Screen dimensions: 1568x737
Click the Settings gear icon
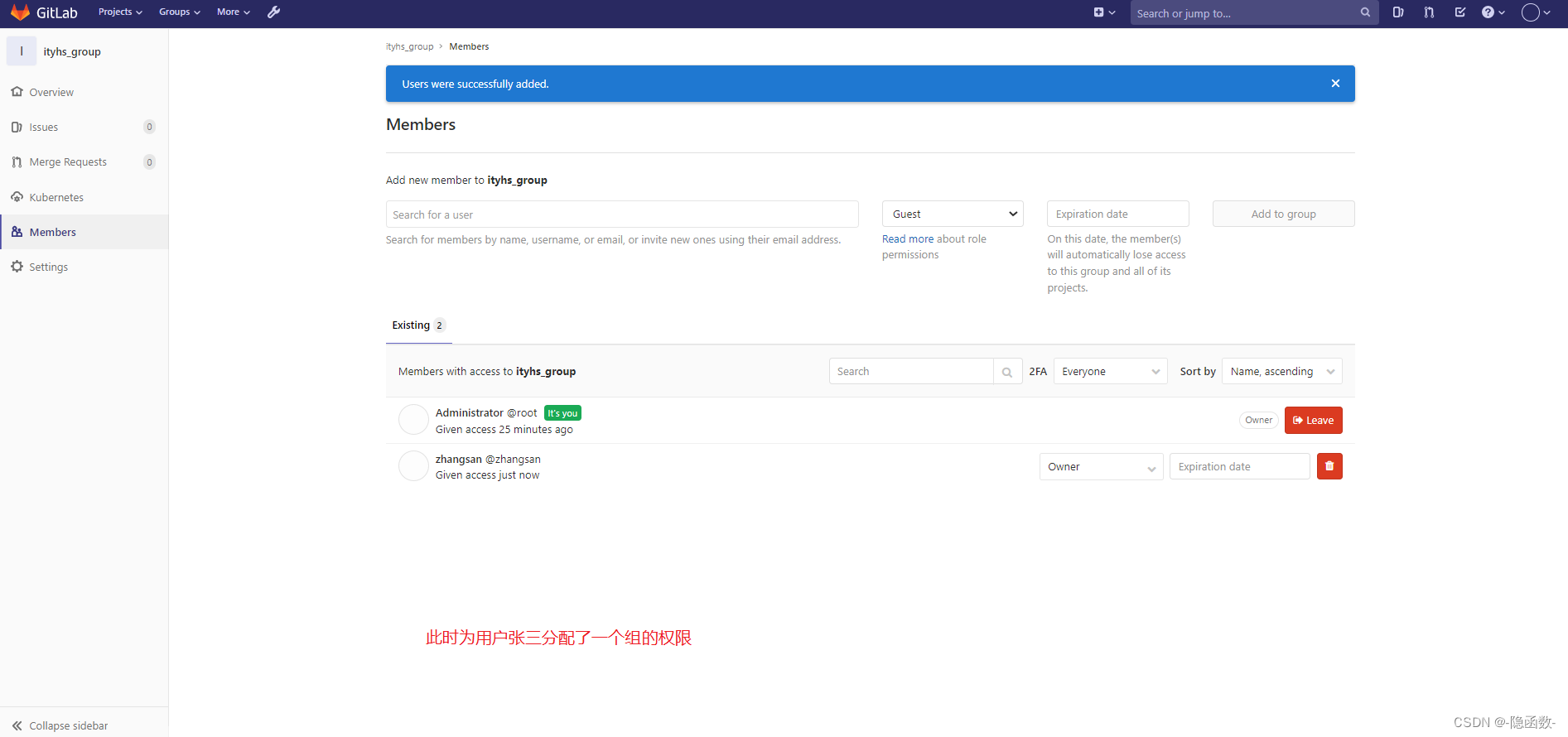click(x=17, y=267)
